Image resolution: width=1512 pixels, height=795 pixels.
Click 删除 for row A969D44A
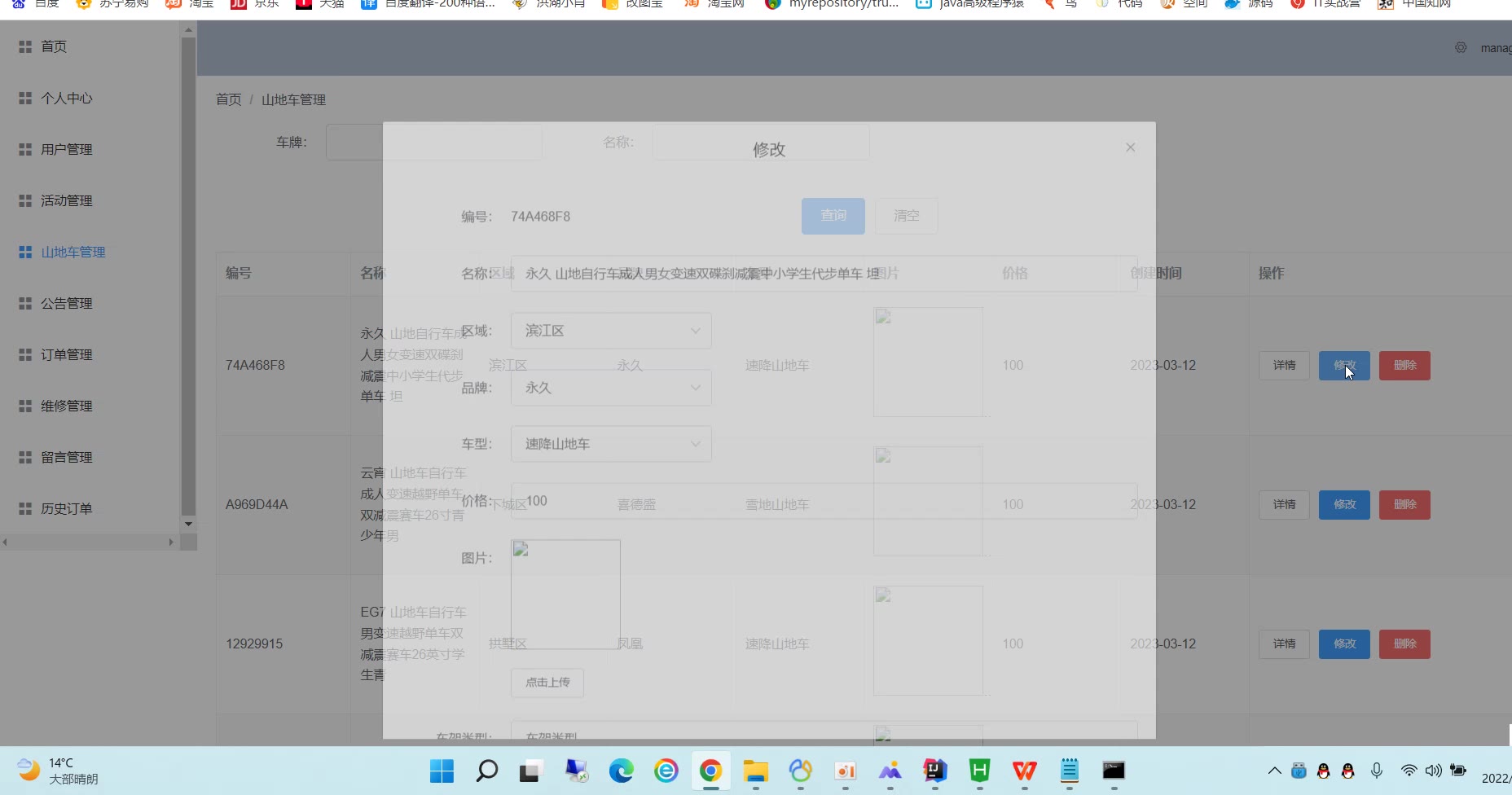click(1404, 505)
